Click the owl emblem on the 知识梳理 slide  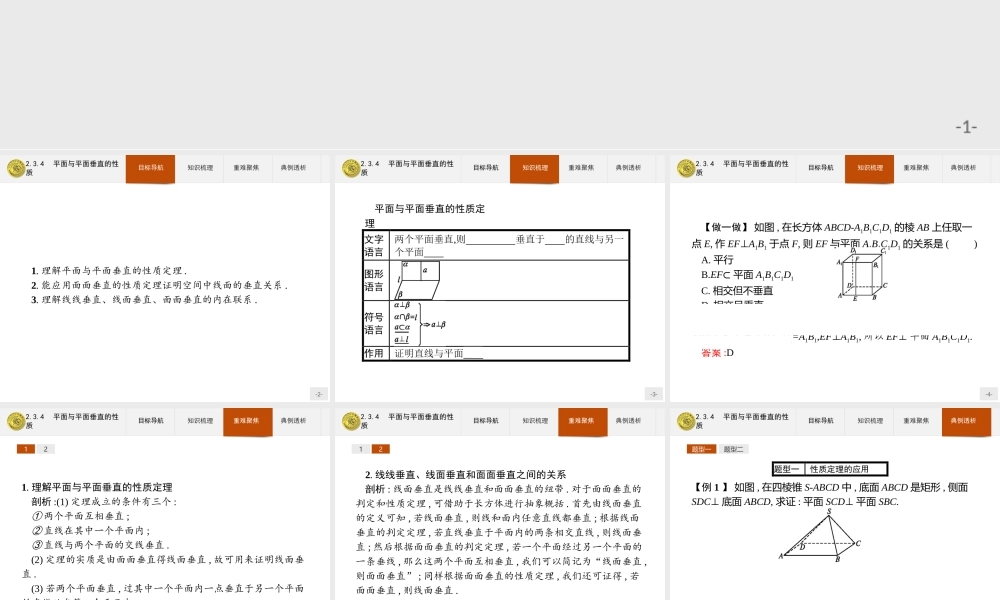tap(349, 168)
